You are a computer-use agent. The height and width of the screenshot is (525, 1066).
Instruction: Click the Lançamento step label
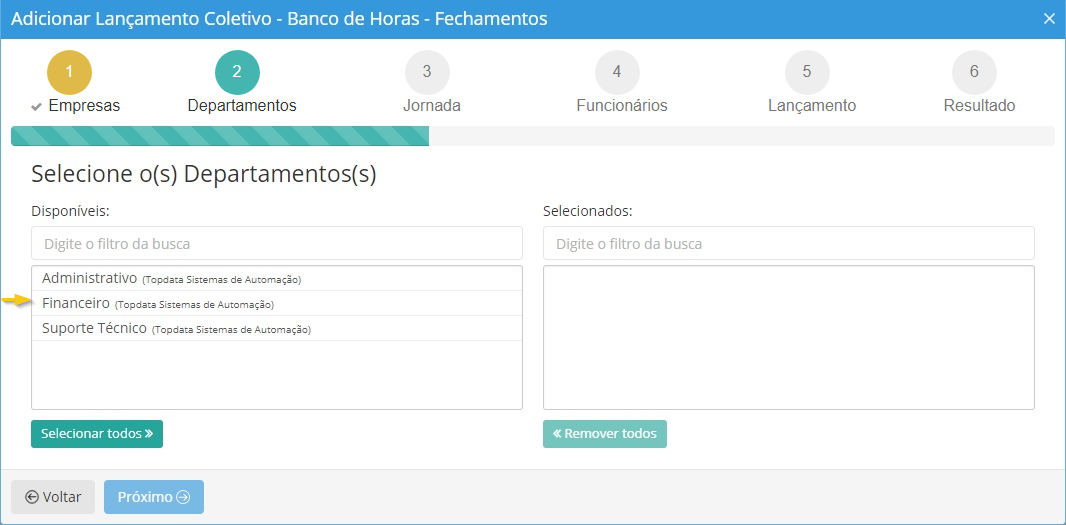pyautogui.click(x=811, y=106)
